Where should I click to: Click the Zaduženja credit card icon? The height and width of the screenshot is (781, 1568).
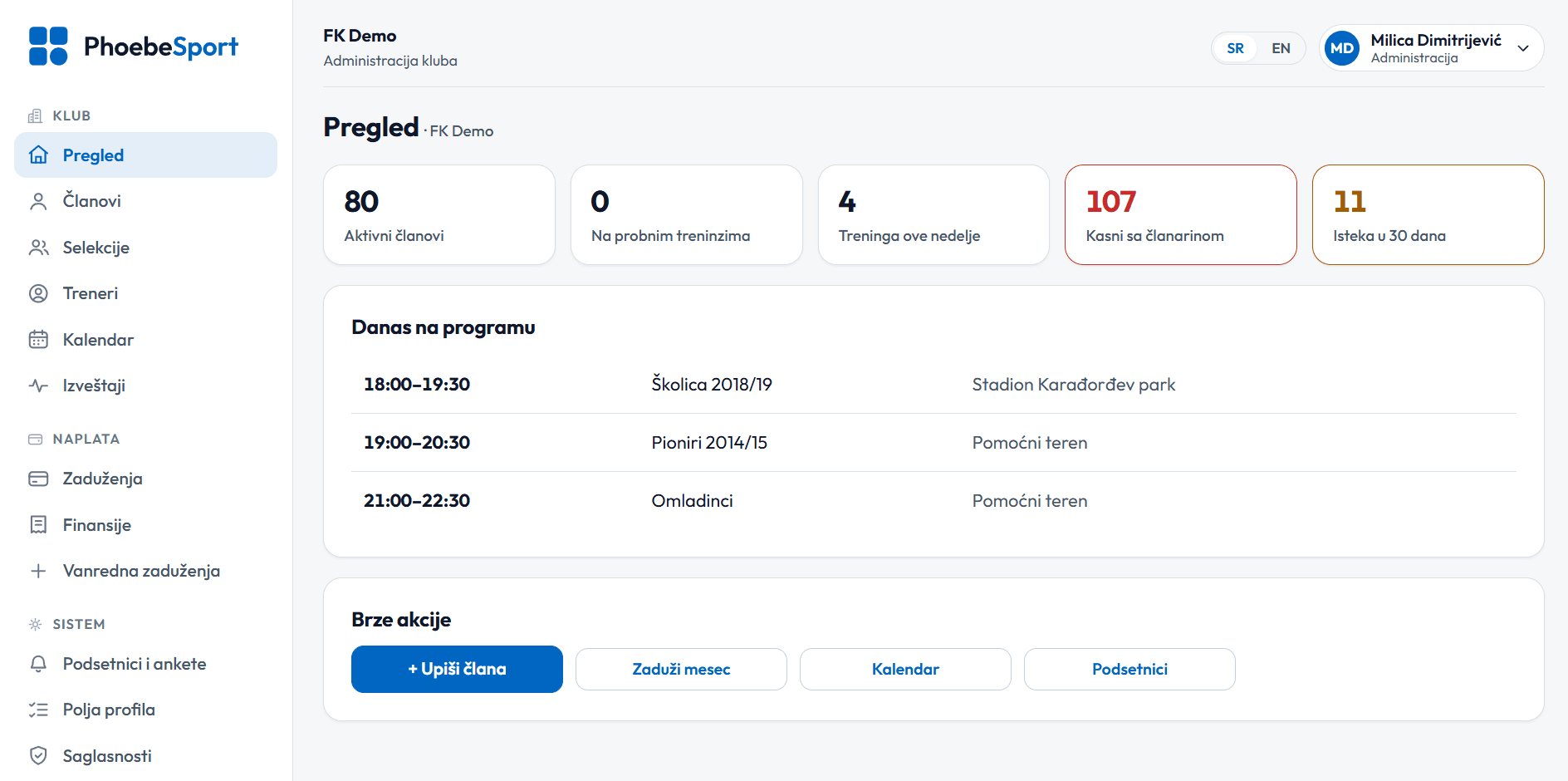[x=38, y=479]
